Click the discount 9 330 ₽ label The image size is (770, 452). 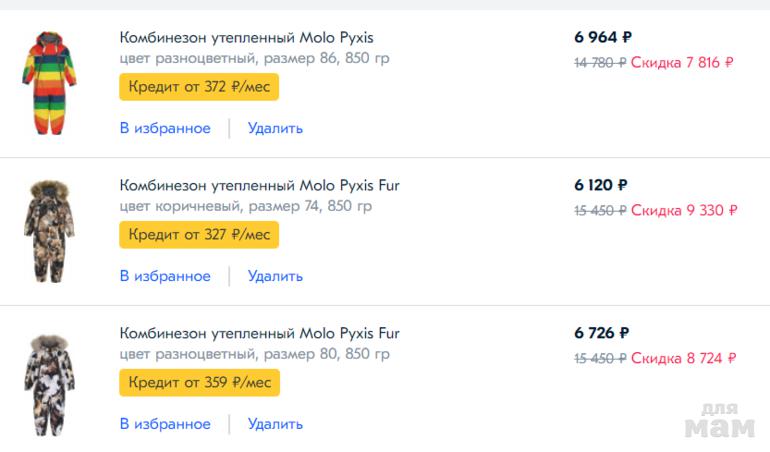684,210
